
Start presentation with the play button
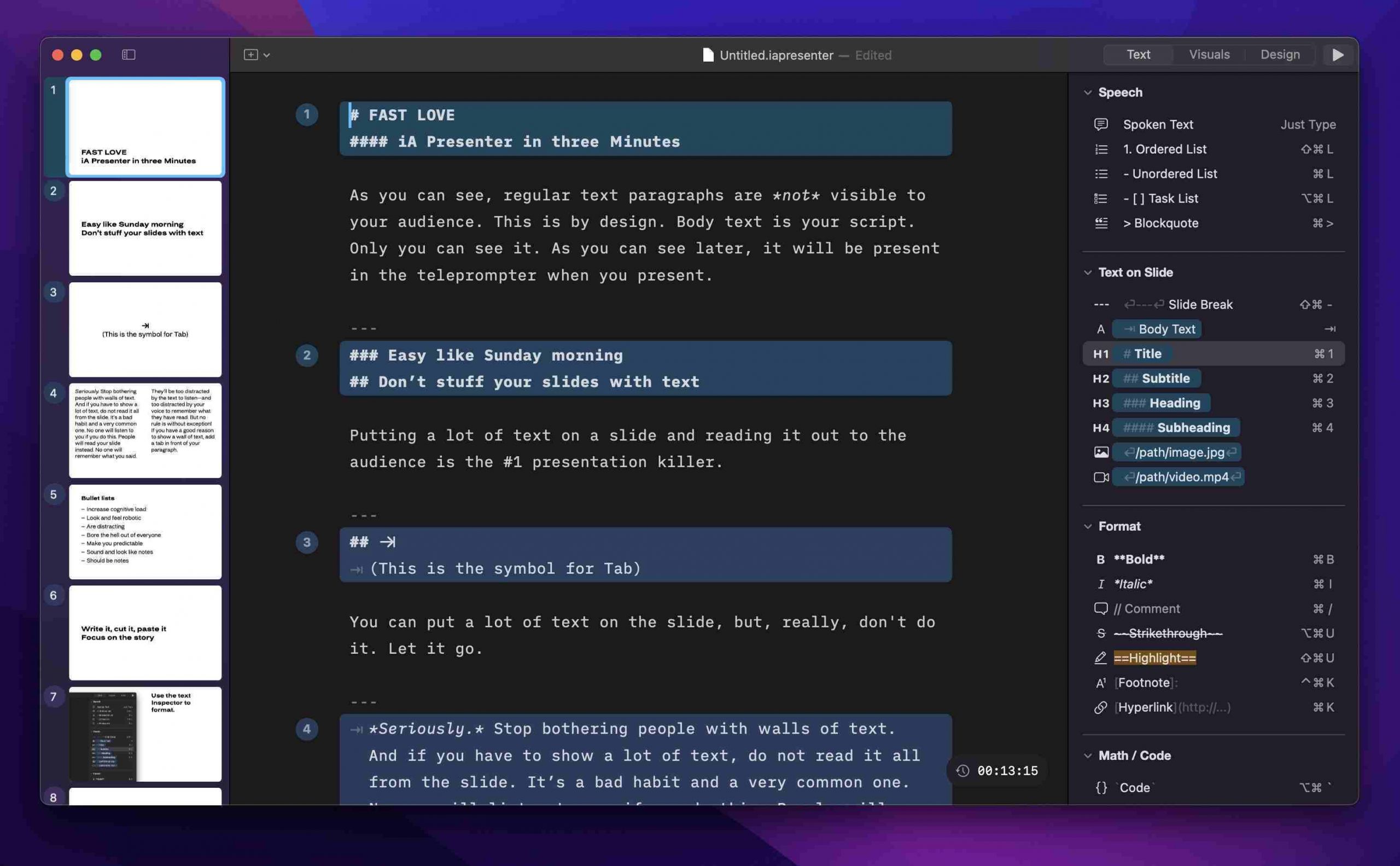[x=1338, y=54]
